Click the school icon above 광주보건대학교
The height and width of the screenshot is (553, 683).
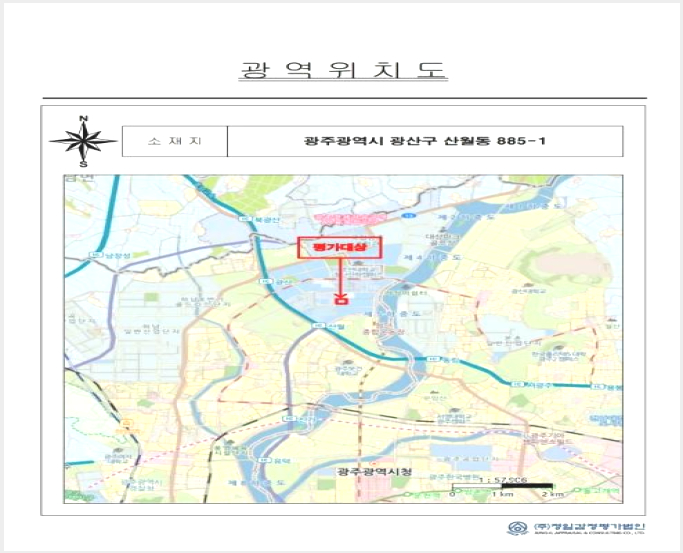347,362
